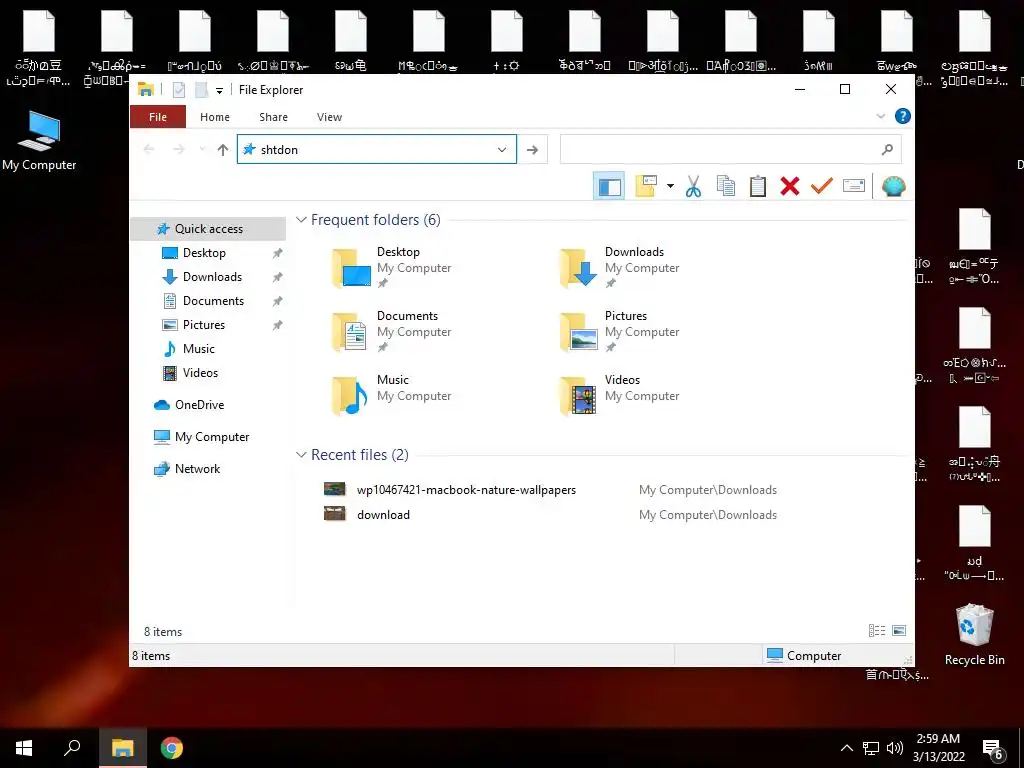Click the New folder icon in title bar
Image resolution: width=1024 pixels, height=768 pixels.
coord(202,90)
